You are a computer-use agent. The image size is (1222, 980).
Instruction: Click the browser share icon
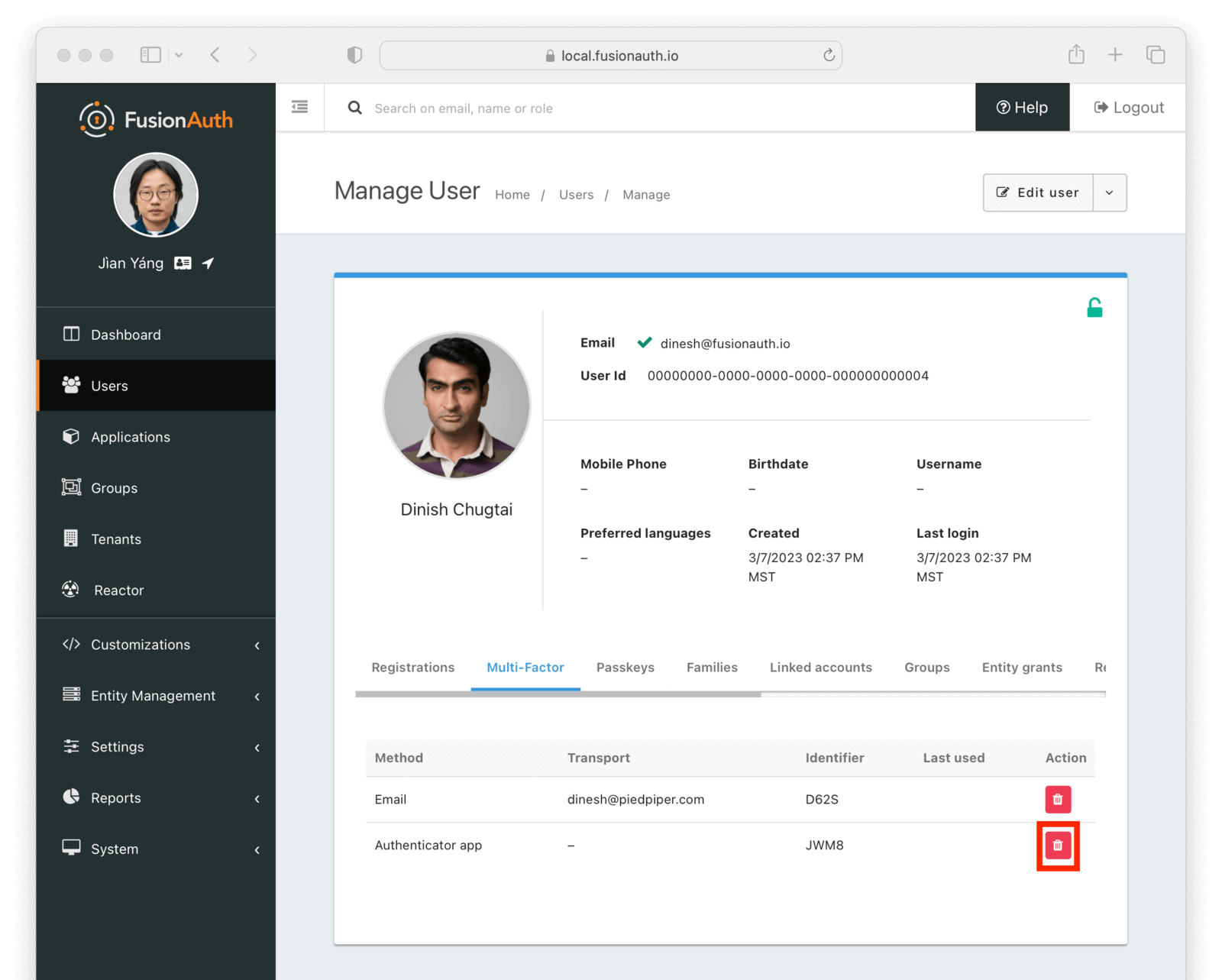click(x=1076, y=54)
